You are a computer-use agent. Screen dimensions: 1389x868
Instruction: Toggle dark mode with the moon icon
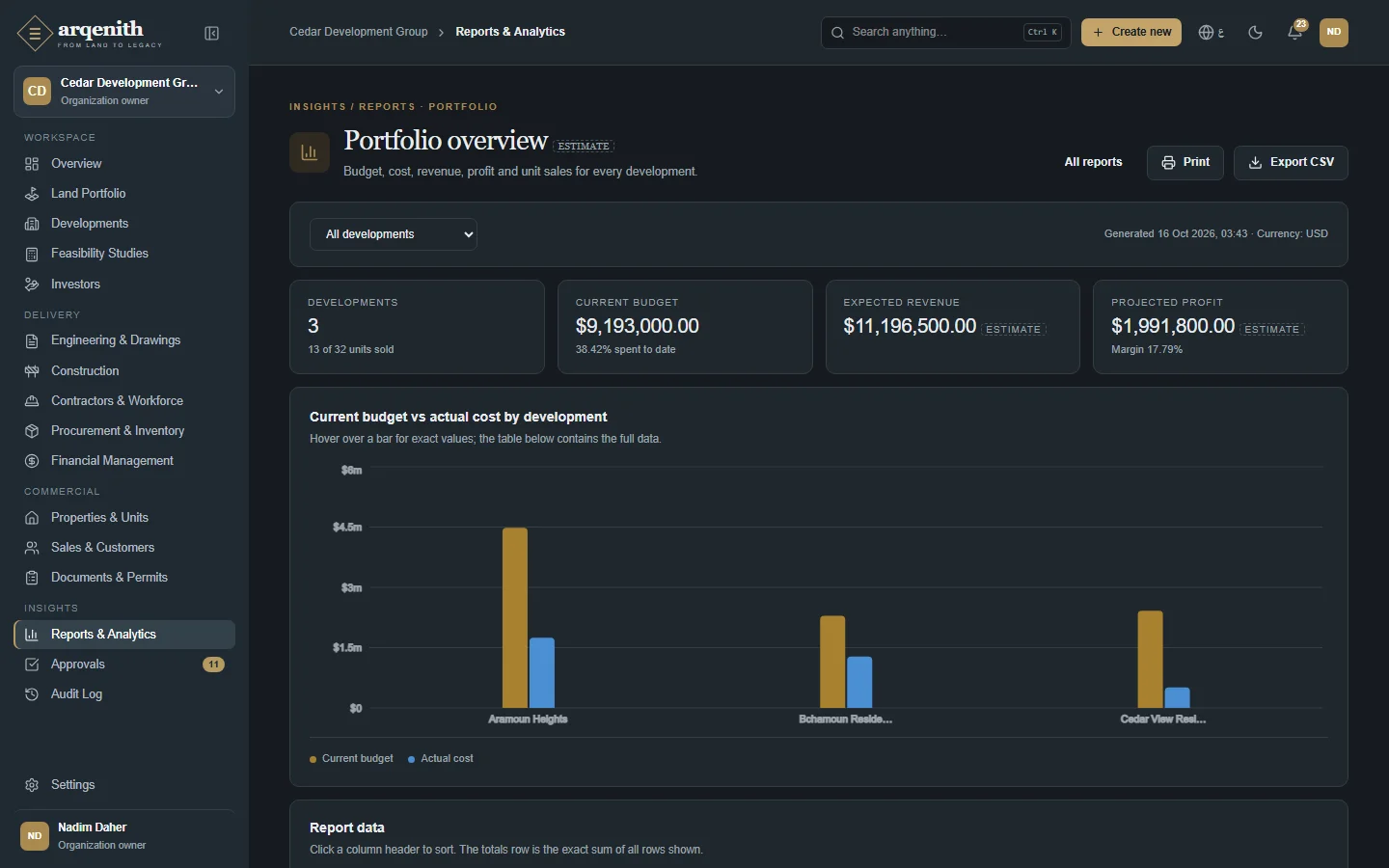tap(1255, 33)
